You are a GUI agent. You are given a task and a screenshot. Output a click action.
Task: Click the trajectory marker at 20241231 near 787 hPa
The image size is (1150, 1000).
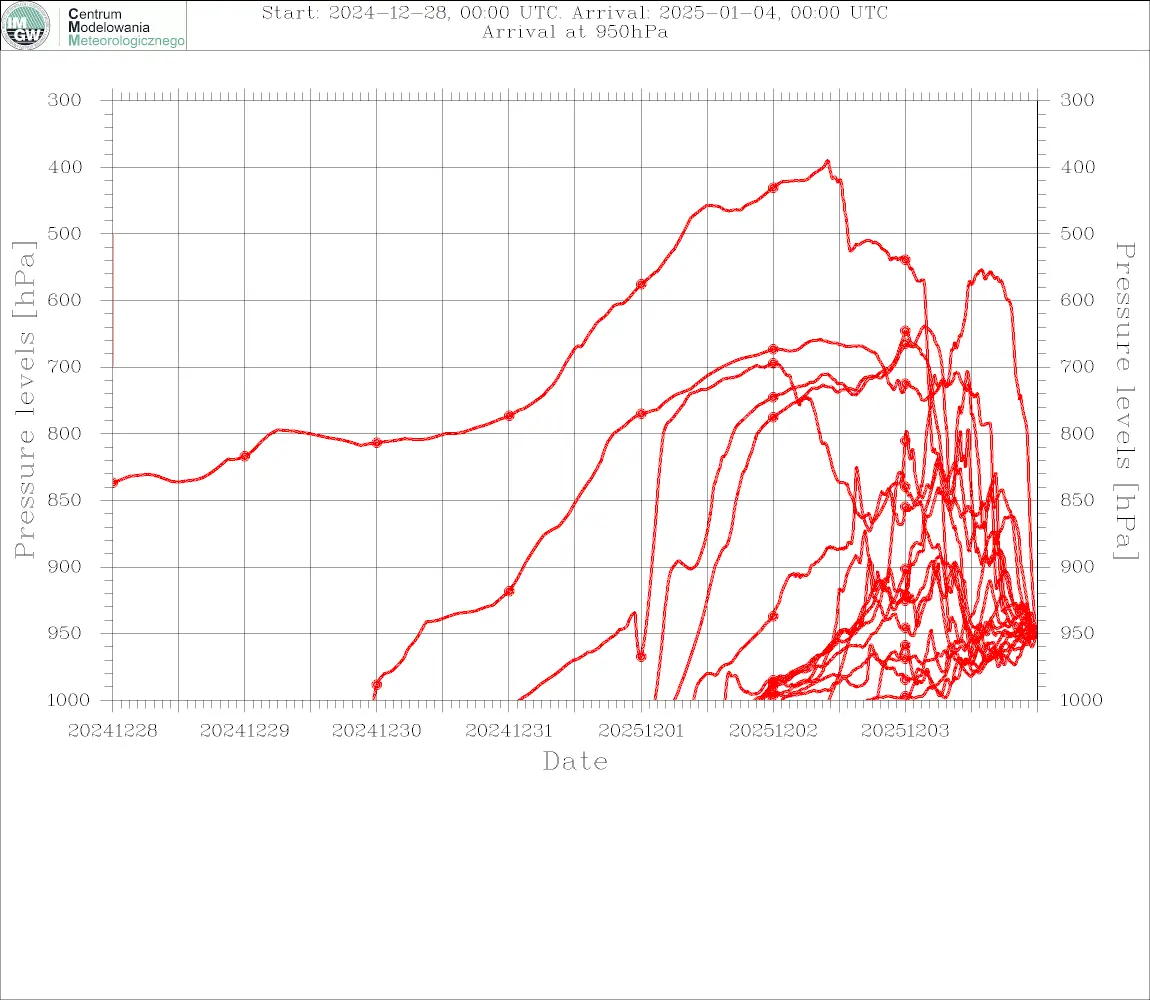tap(509, 416)
